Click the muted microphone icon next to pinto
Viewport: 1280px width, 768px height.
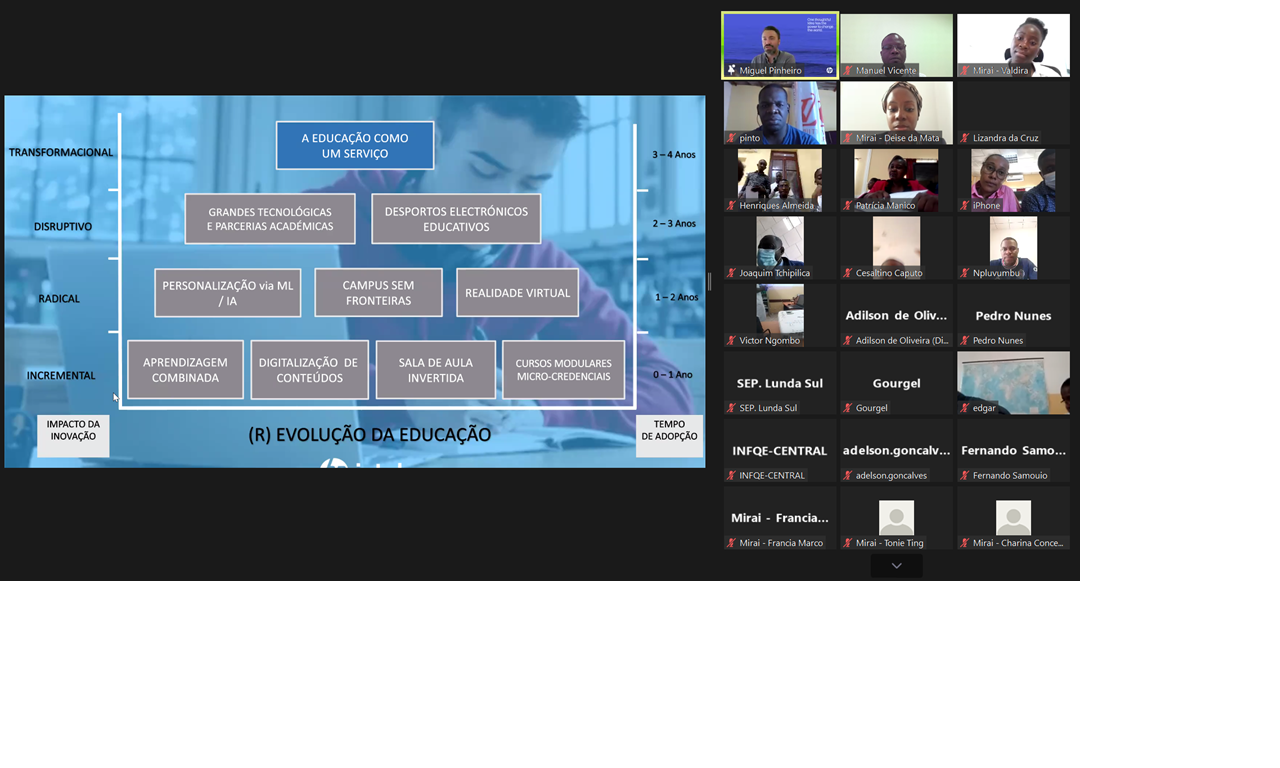click(x=731, y=138)
